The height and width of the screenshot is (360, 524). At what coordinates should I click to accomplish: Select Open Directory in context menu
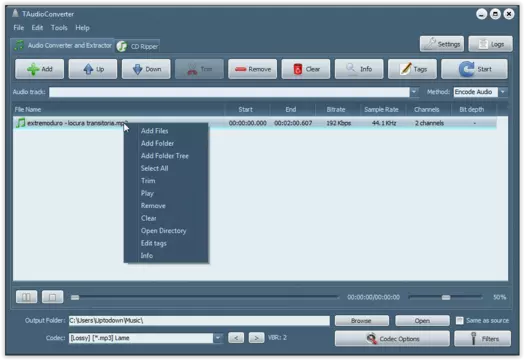click(163, 231)
